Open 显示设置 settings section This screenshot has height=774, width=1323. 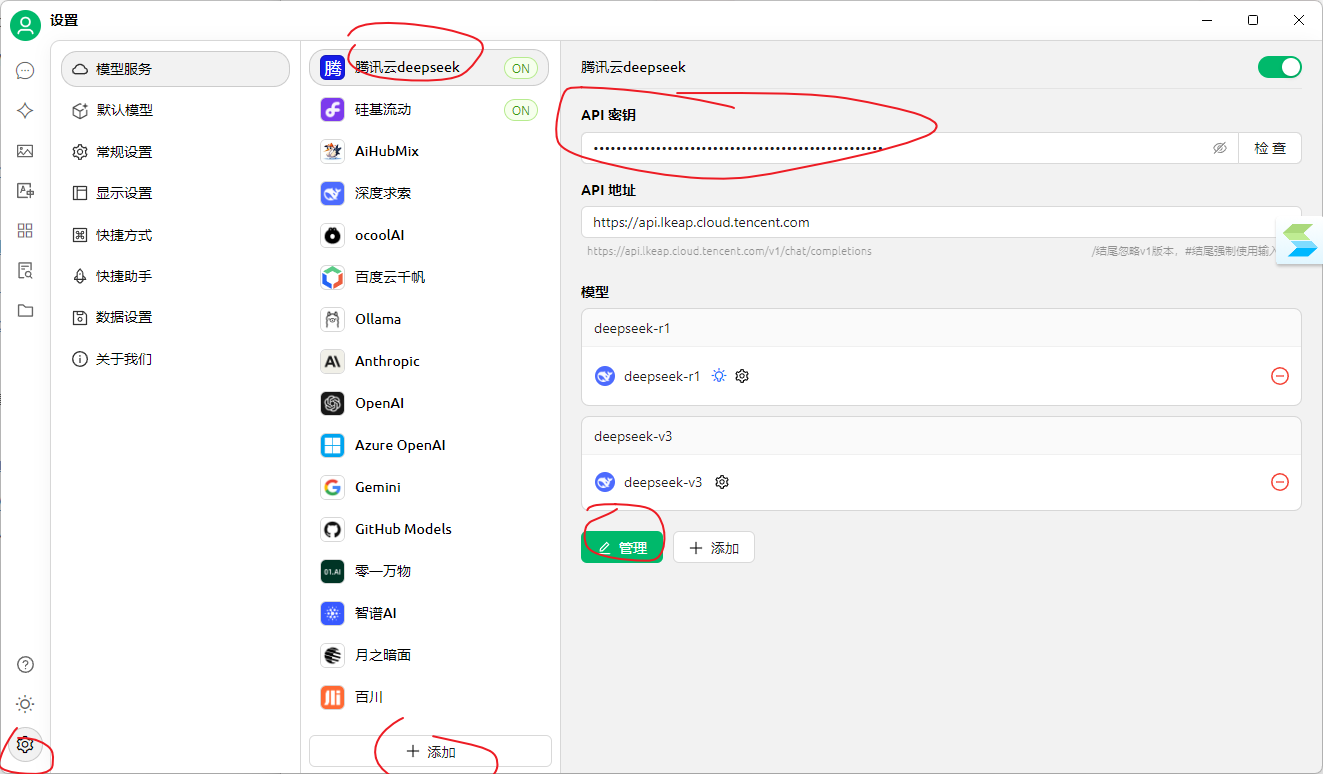tap(176, 193)
